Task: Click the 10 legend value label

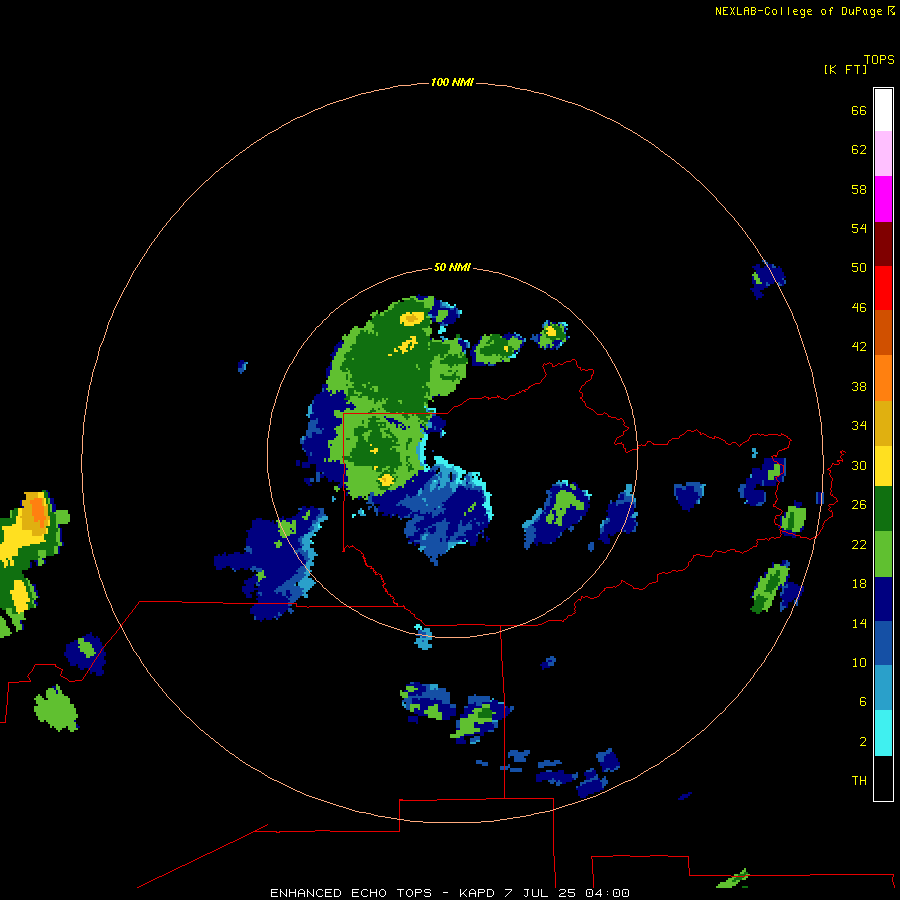Action: point(859,663)
